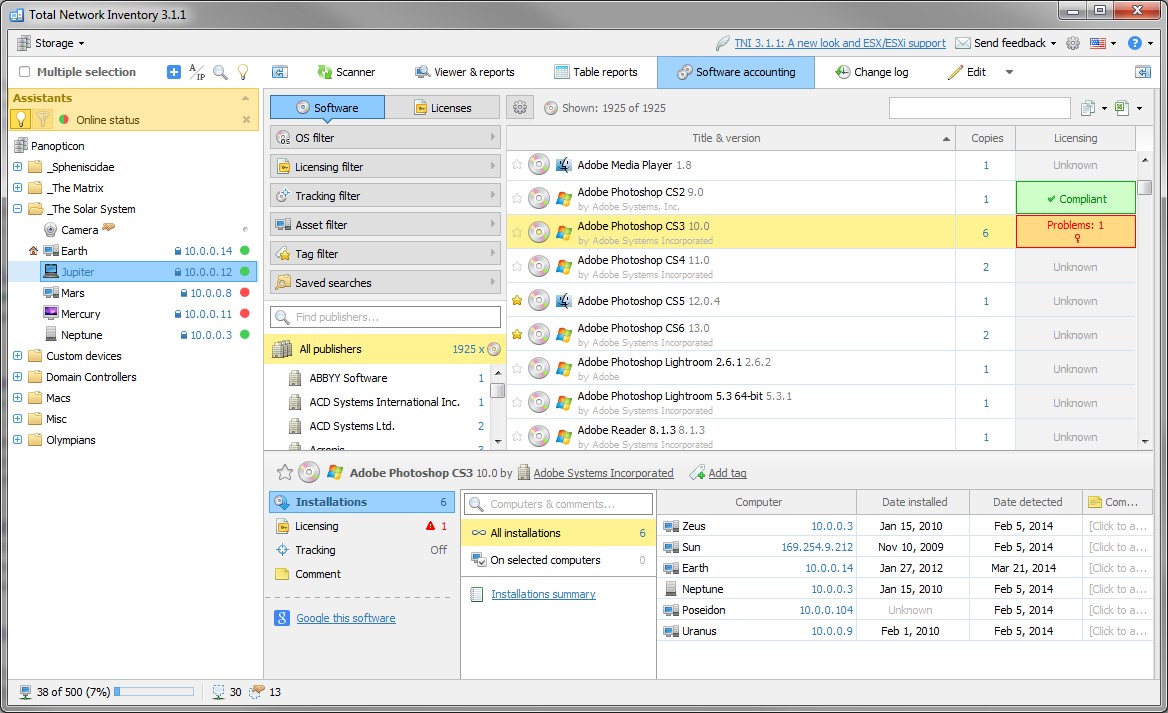Click the find-by-IP icon in the toolbar
Viewport: 1168px width, 713px height.
(x=198, y=71)
